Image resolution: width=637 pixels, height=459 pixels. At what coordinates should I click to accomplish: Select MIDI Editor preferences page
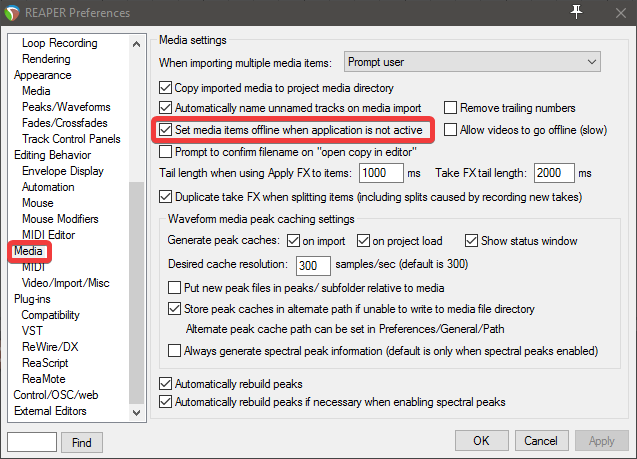click(x=48, y=235)
